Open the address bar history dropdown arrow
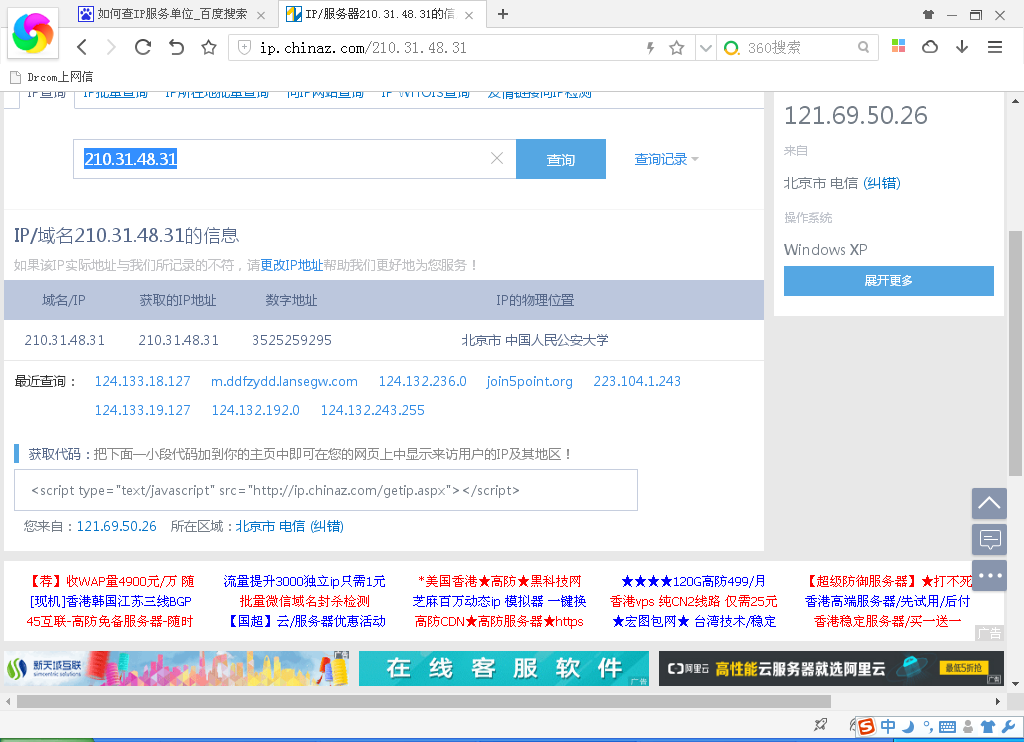Viewport: 1024px width, 742px height. point(705,48)
